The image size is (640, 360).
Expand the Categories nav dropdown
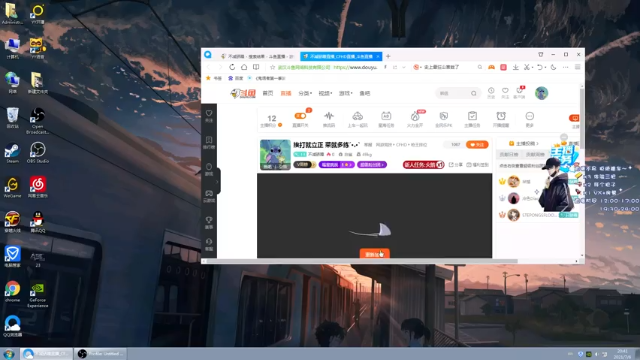click(x=305, y=93)
